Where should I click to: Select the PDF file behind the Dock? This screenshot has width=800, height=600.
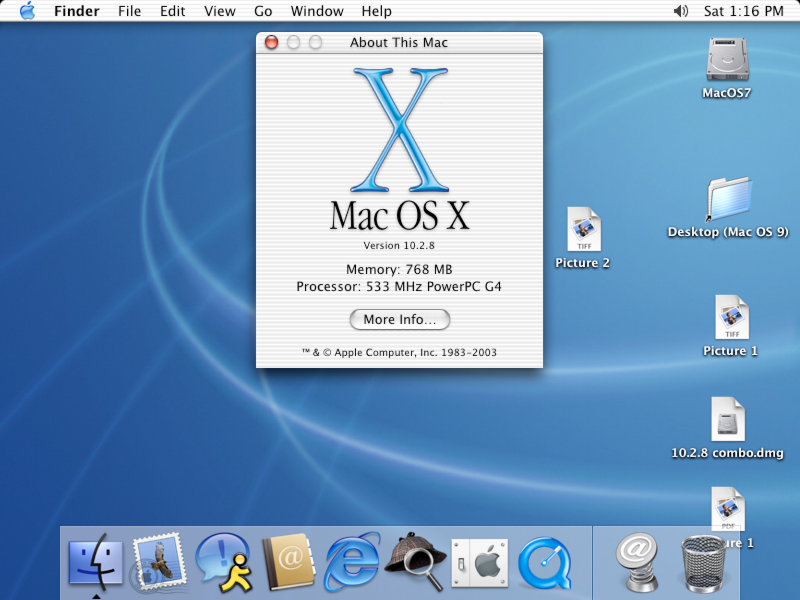tap(728, 509)
